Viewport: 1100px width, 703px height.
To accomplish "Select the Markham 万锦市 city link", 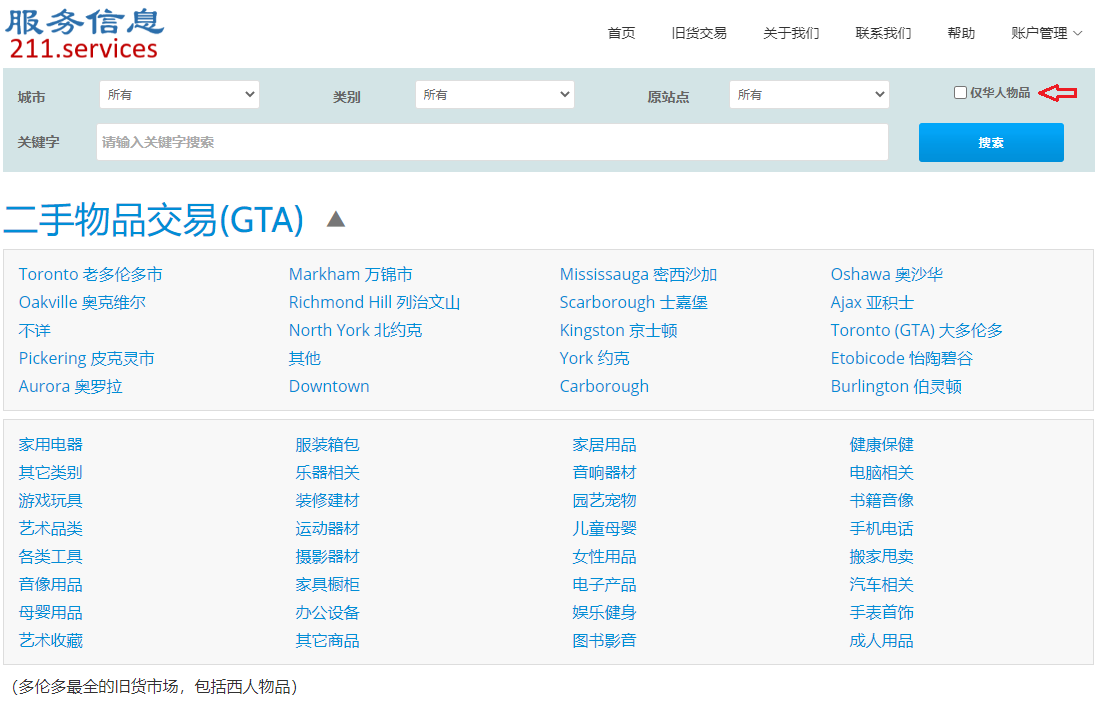I will (x=350, y=274).
